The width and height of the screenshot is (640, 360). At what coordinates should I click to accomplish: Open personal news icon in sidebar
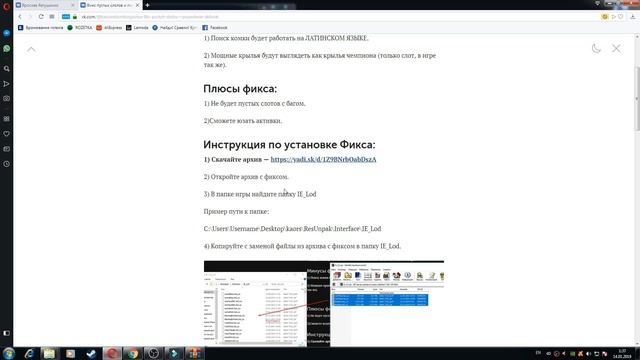point(7,149)
